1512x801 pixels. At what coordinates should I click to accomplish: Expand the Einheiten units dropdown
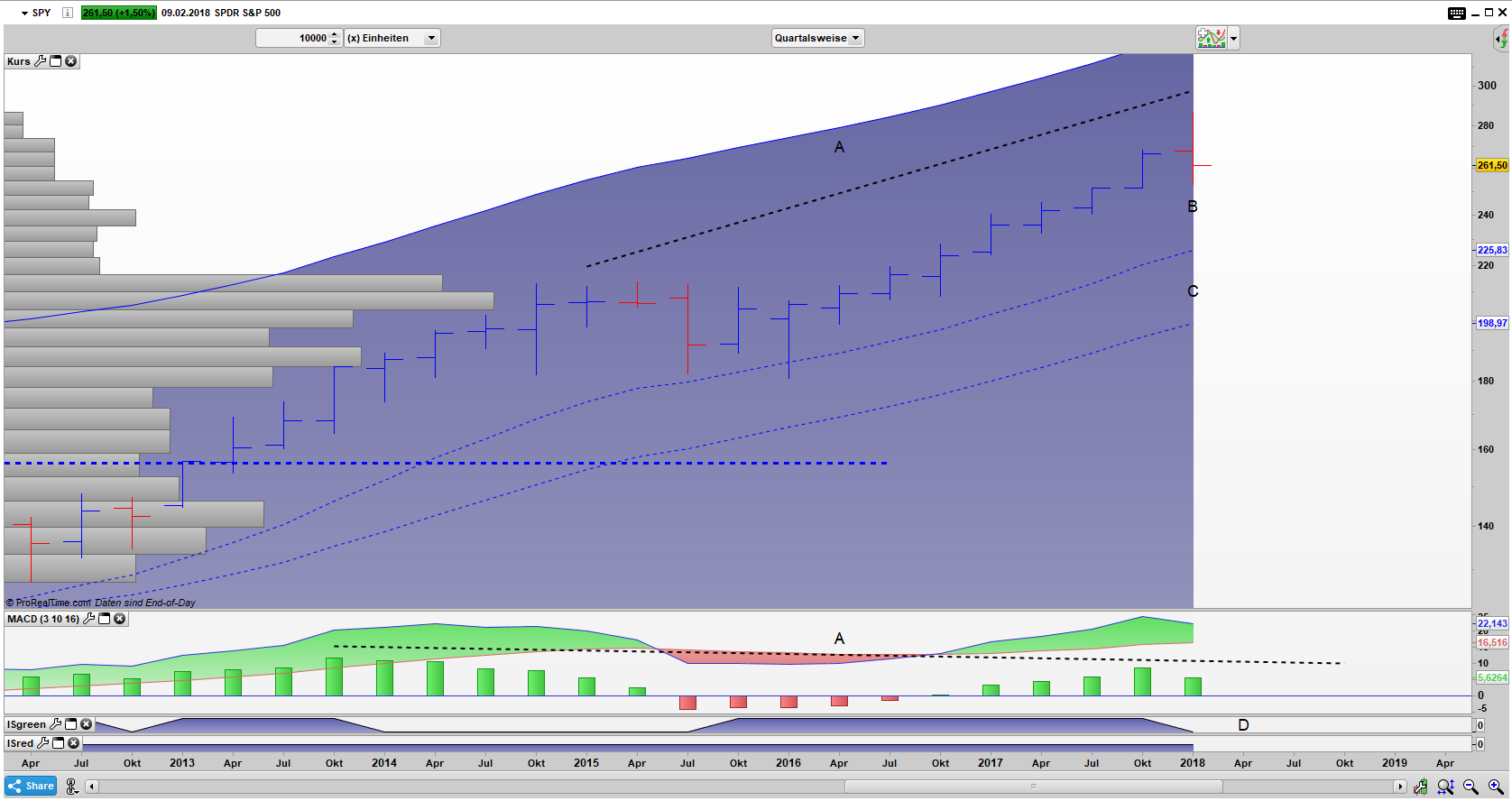click(x=431, y=38)
